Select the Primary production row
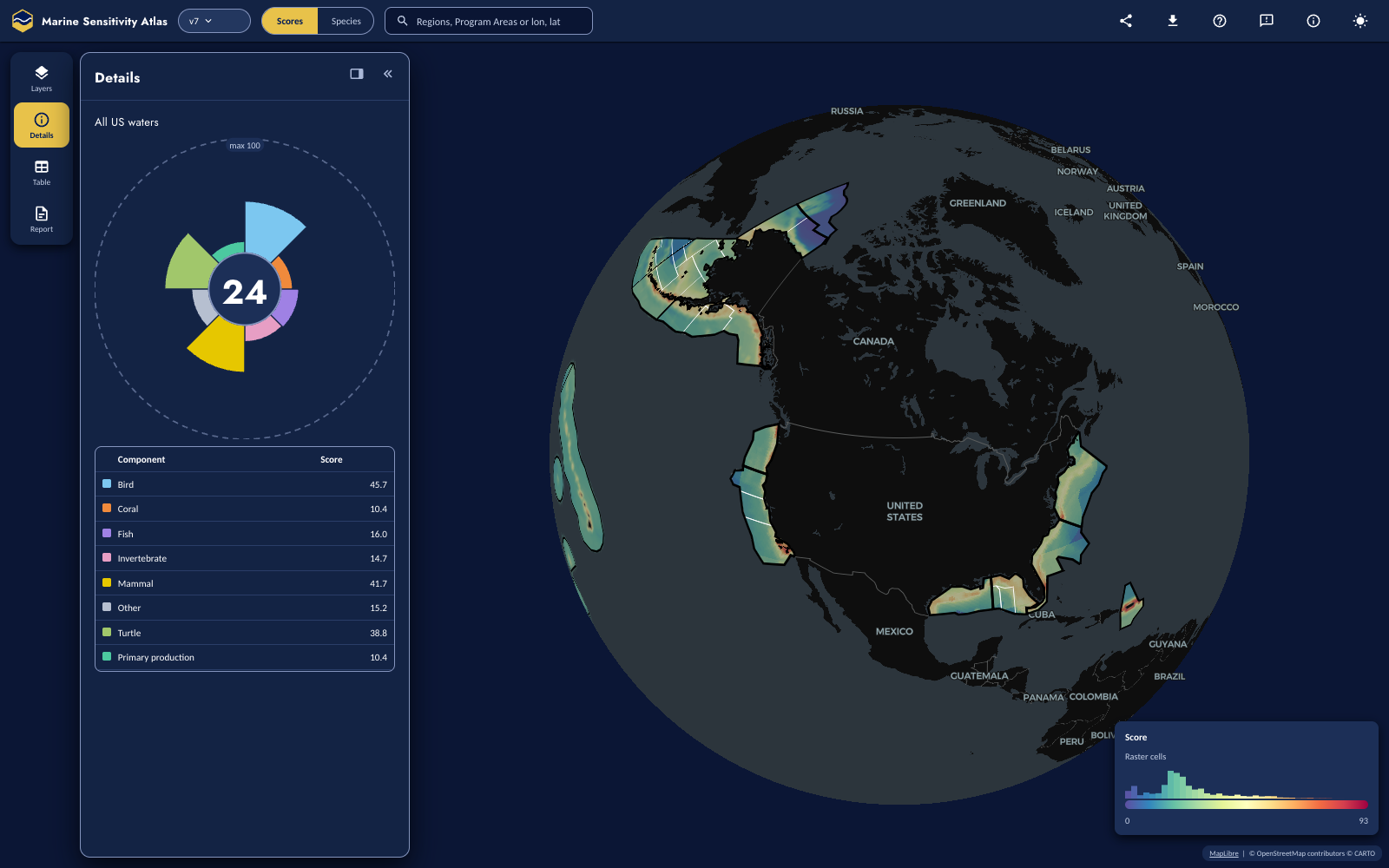 (x=245, y=657)
